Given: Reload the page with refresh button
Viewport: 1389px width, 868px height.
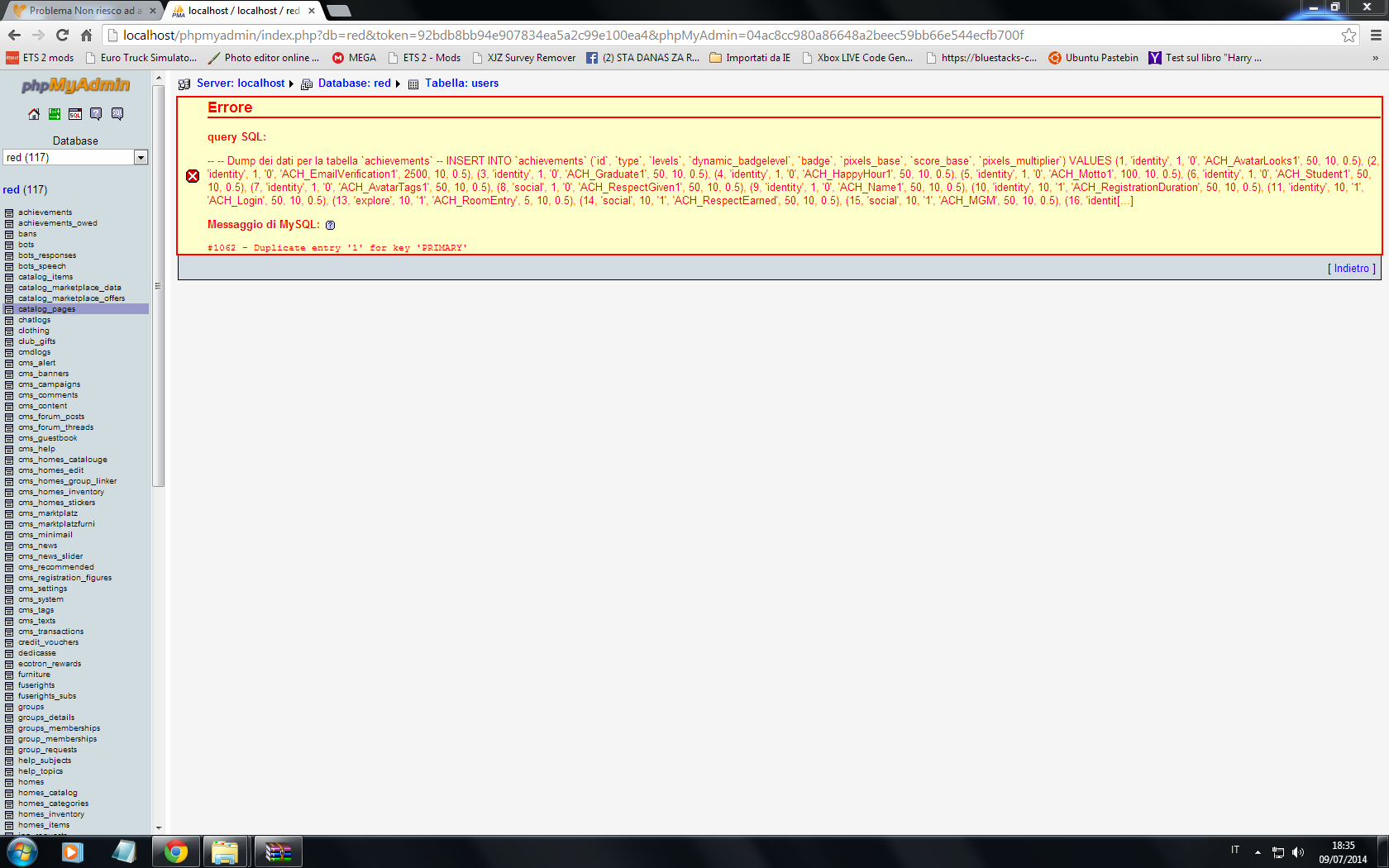Looking at the screenshot, I should click(x=62, y=35).
